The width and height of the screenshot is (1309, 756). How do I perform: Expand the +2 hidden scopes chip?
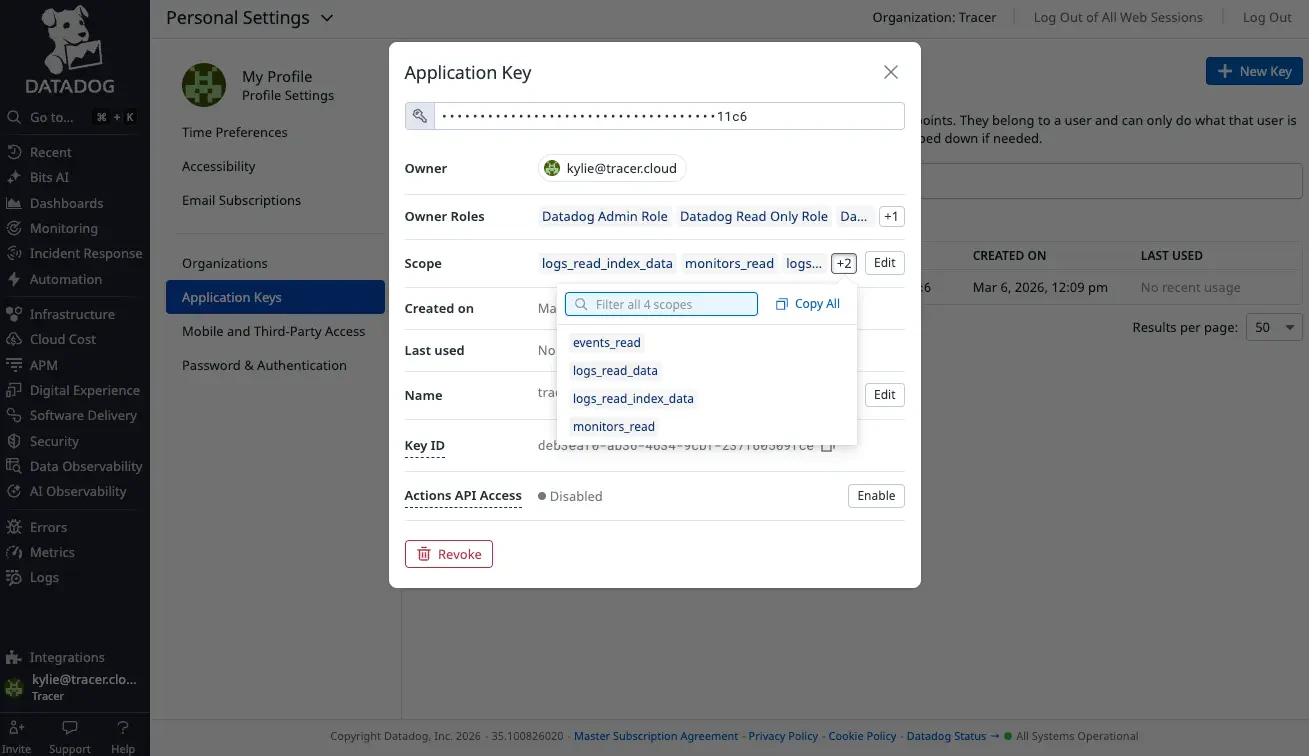pyautogui.click(x=842, y=262)
